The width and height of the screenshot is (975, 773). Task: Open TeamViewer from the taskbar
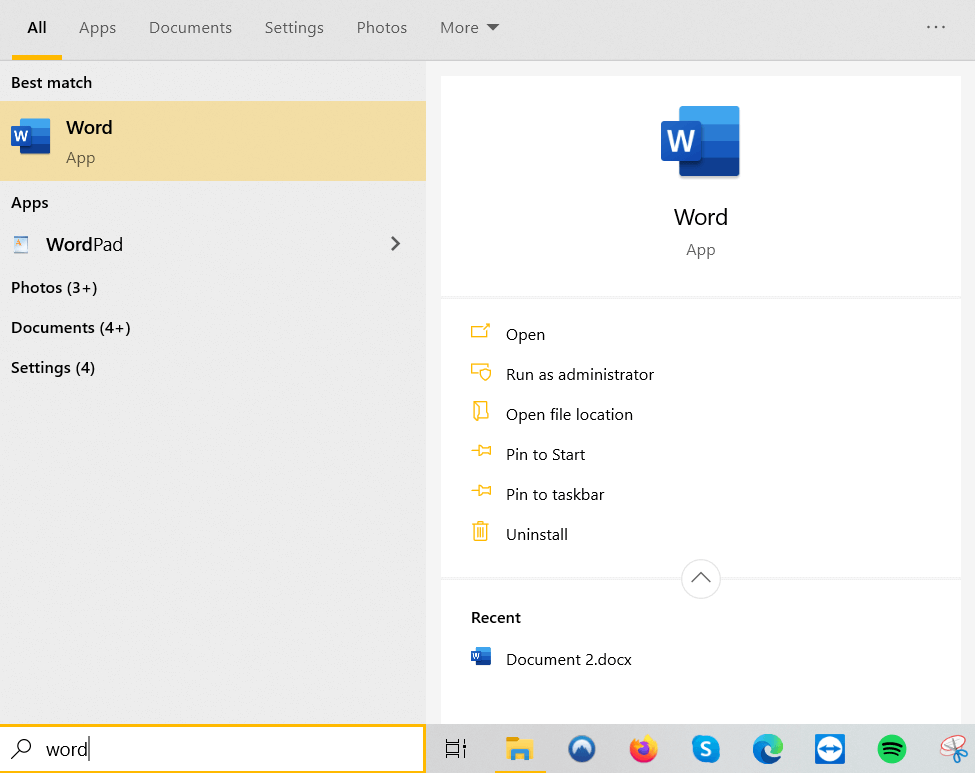click(829, 748)
